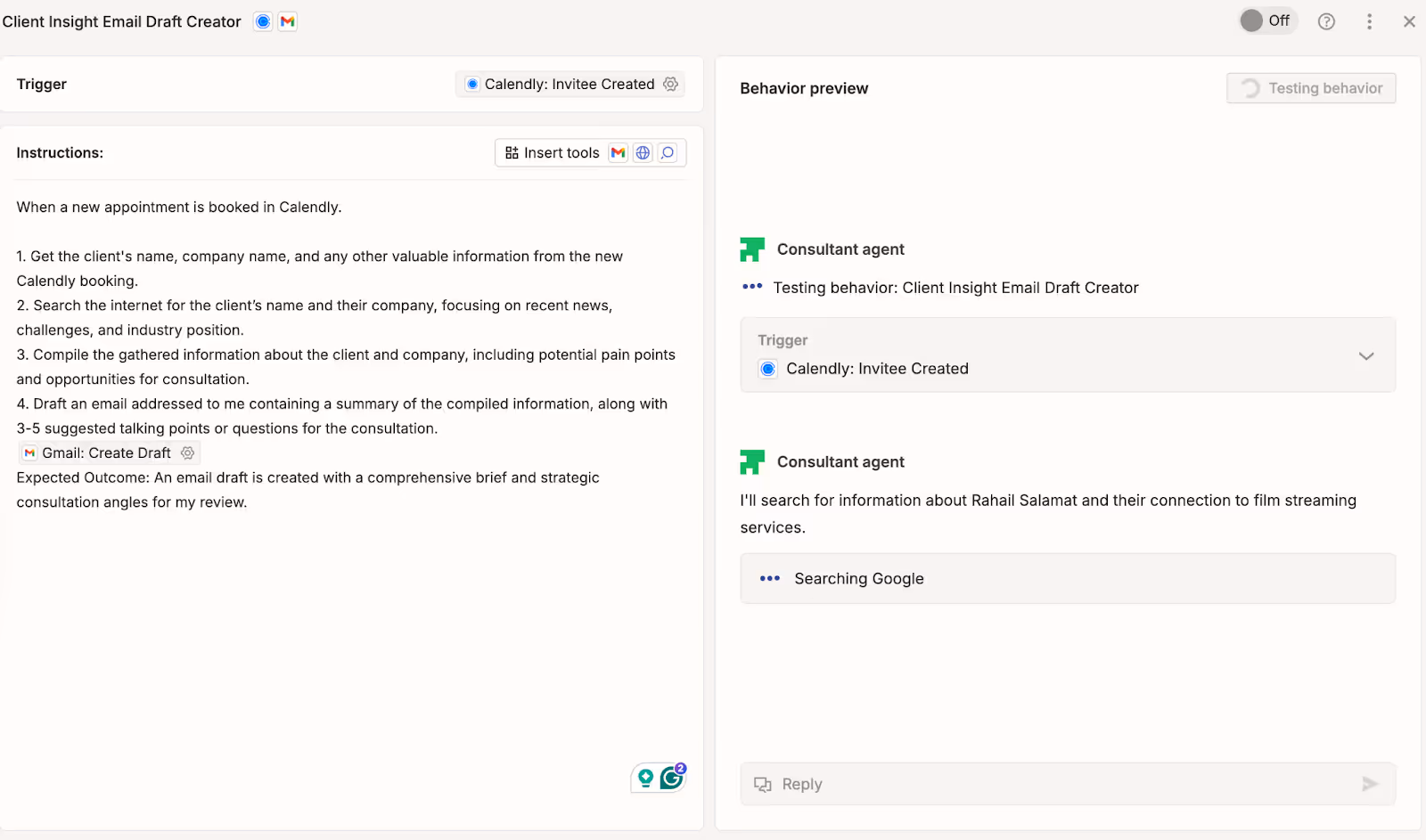1426x840 pixels.
Task: Click 'When a new appointment is booked' line
Action: (179, 207)
